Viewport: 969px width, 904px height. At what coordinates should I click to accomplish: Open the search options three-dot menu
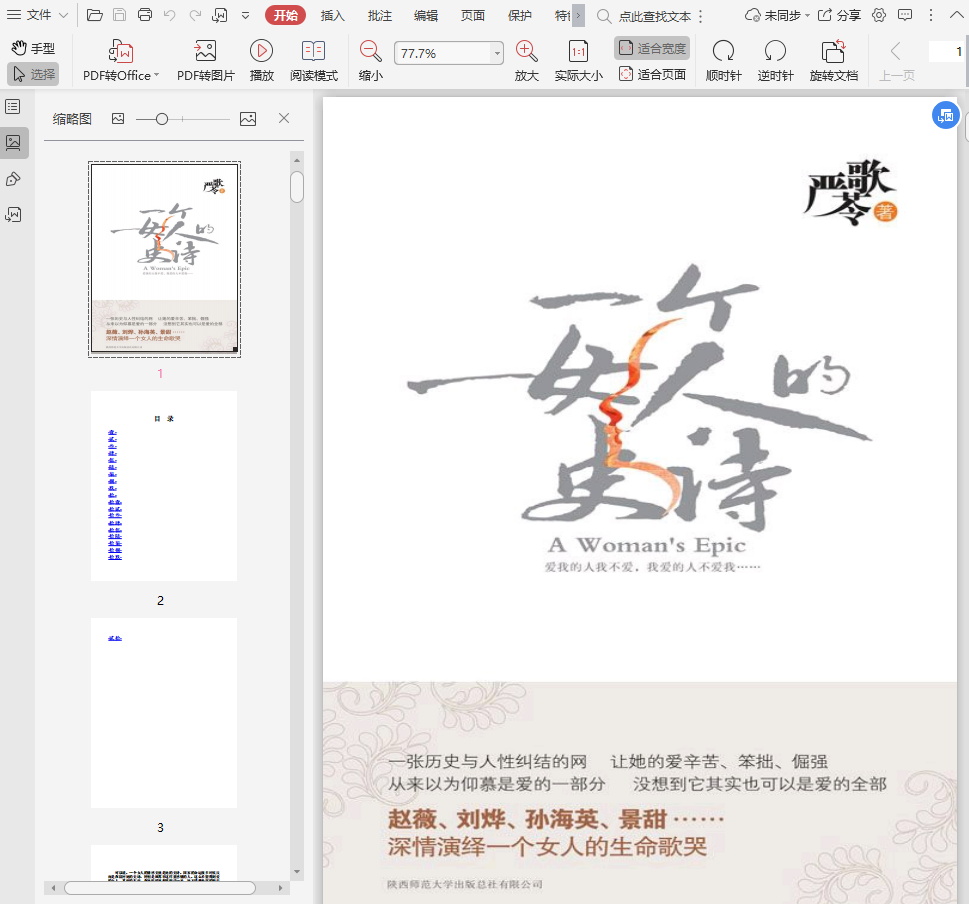(x=700, y=17)
